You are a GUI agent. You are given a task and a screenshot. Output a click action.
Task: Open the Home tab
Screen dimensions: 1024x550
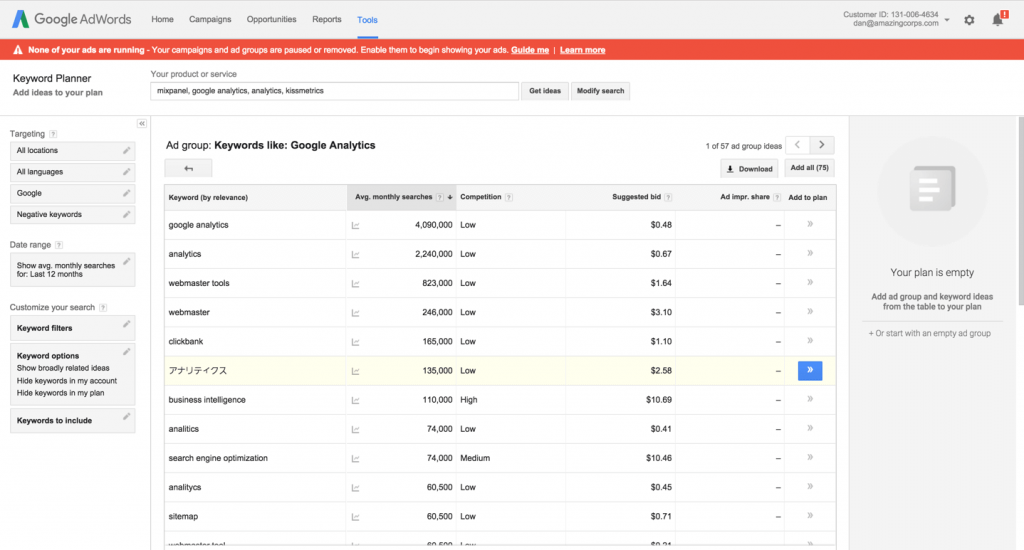pos(163,20)
